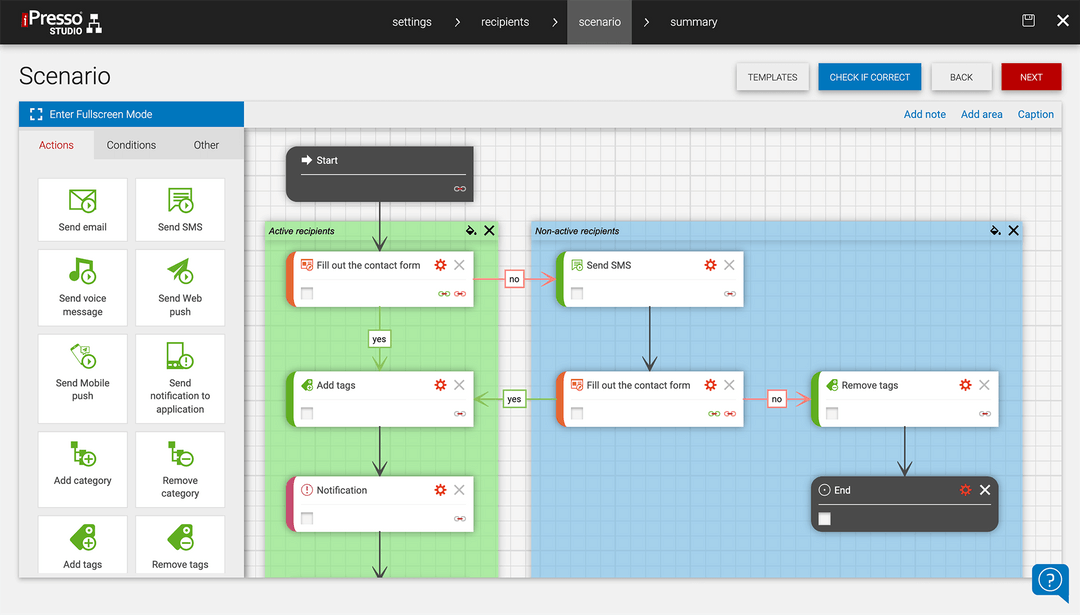This screenshot has height=615, width=1080.
Task: Open the summary step in the top bar
Action: coord(693,21)
